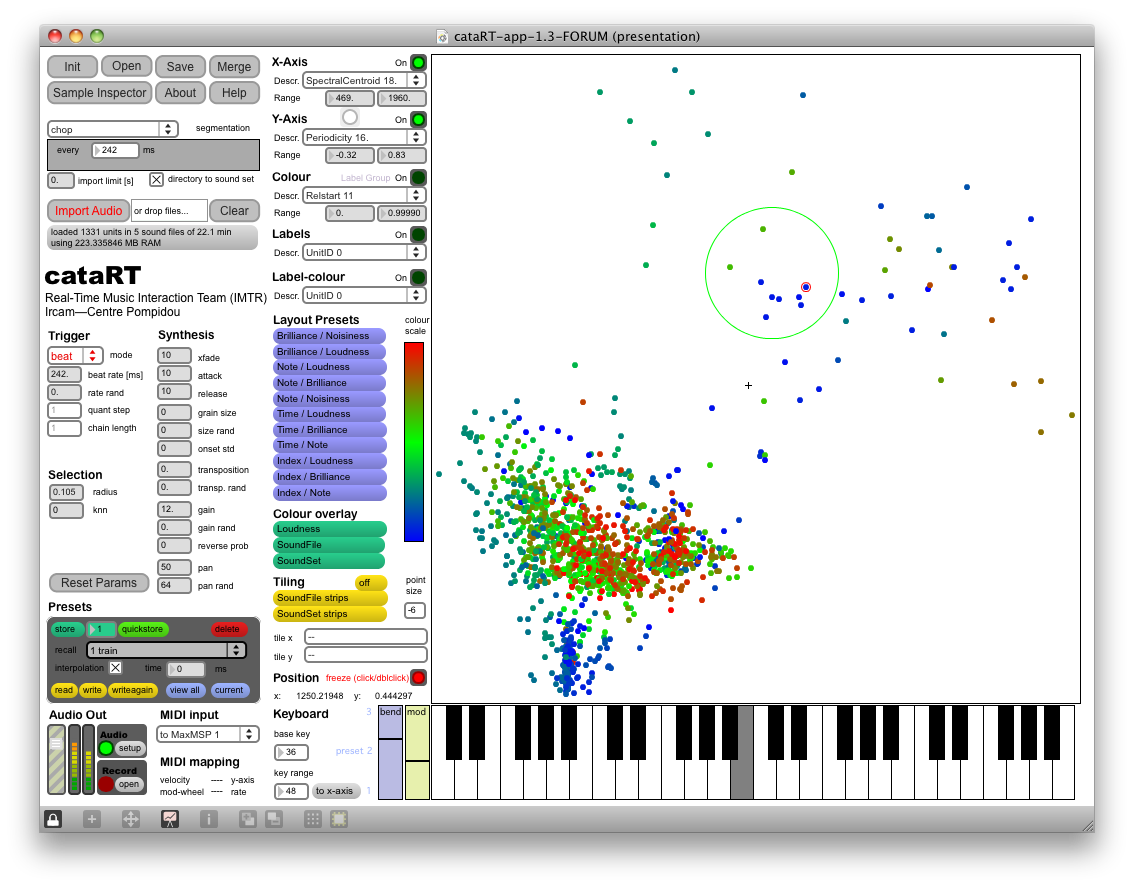1134x887 pixels.
Task: Toggle the grid dots icon
Action: click(x=313, y=819)
